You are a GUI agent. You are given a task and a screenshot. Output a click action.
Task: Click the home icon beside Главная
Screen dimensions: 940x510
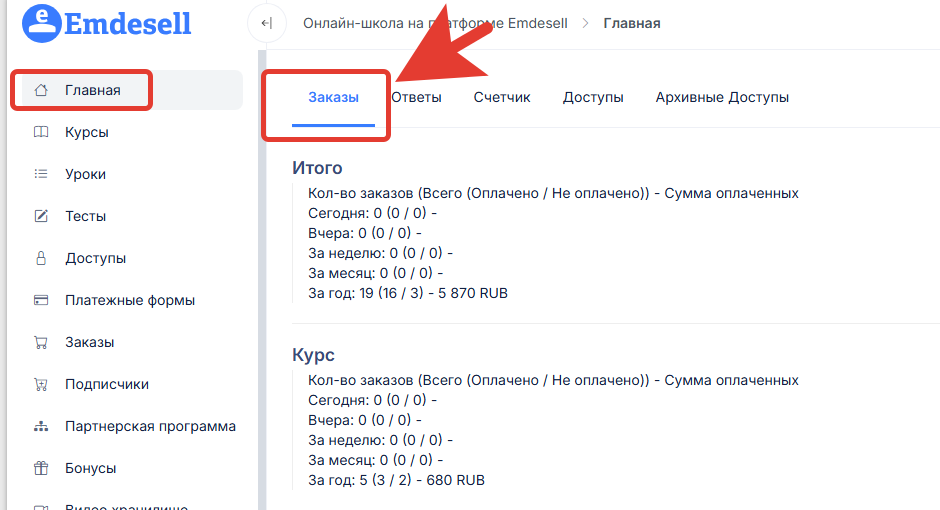pyautogui.click(x=41, y=90)
